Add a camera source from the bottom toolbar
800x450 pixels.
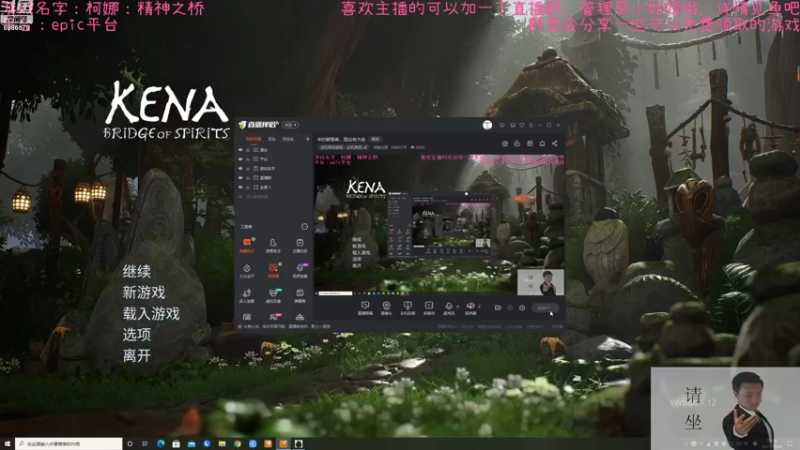tap(386, 308)
